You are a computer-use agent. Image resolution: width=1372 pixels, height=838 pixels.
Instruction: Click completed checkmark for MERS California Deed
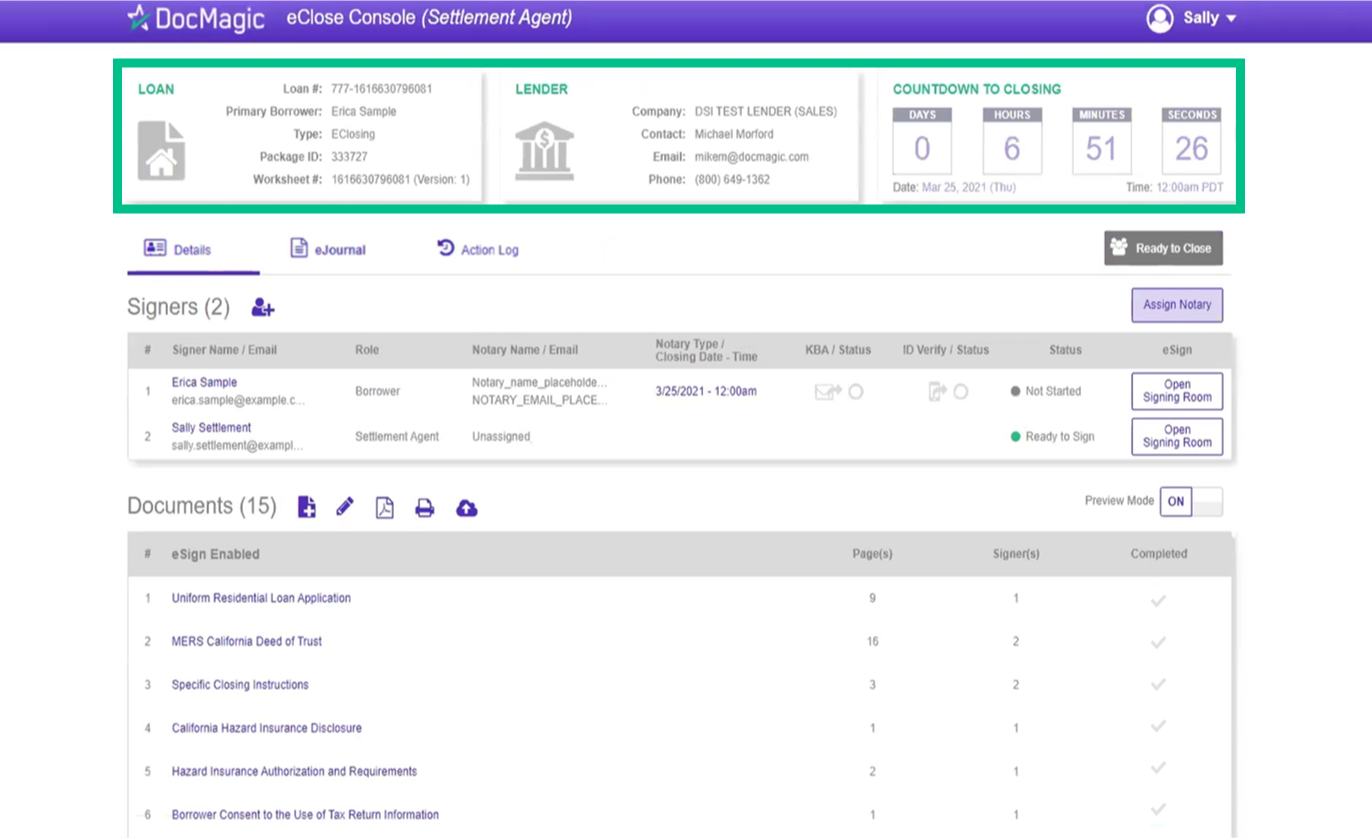point(1158,642)
